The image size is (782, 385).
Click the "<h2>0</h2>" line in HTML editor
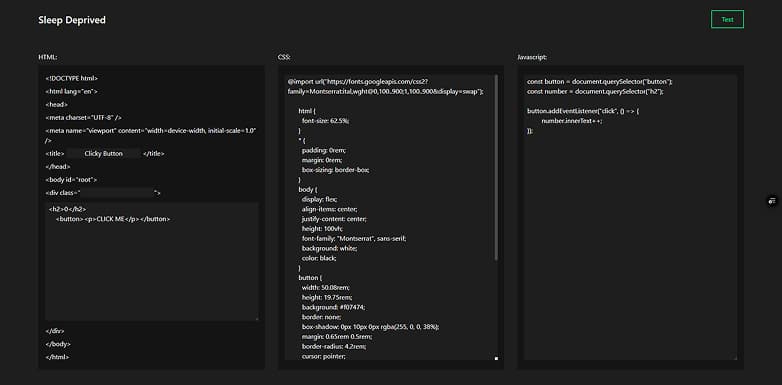click(x=67, y=209)
